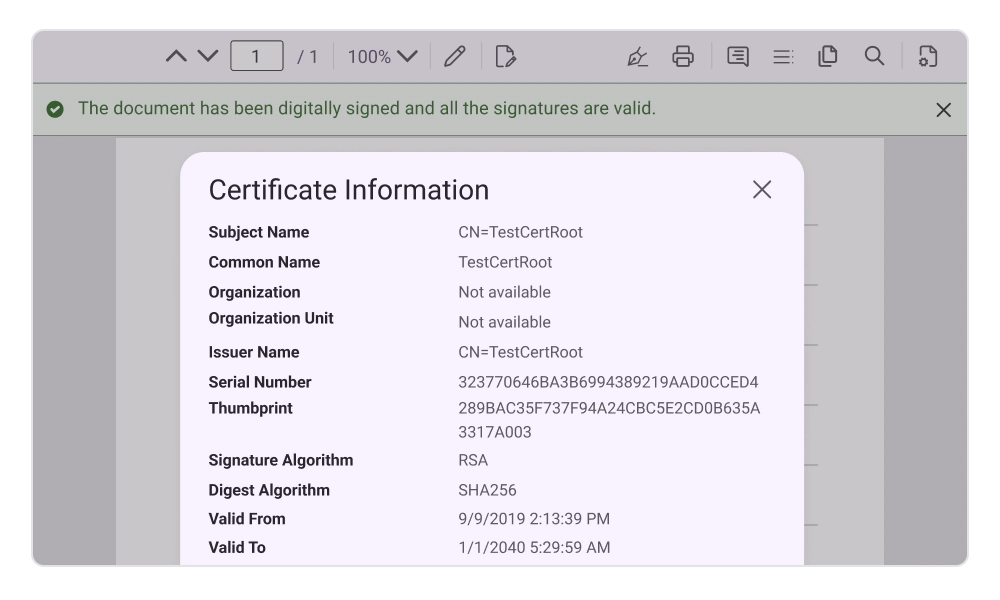Go to previous page arrow

[176, 57]
